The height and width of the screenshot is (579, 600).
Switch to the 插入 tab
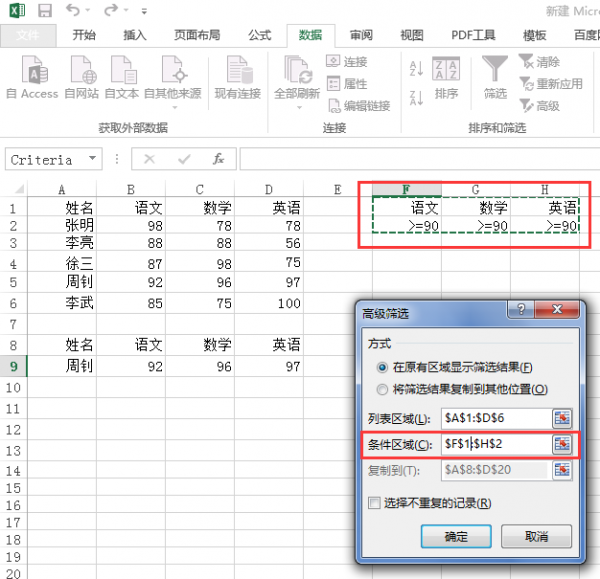[x=135, y=35]
